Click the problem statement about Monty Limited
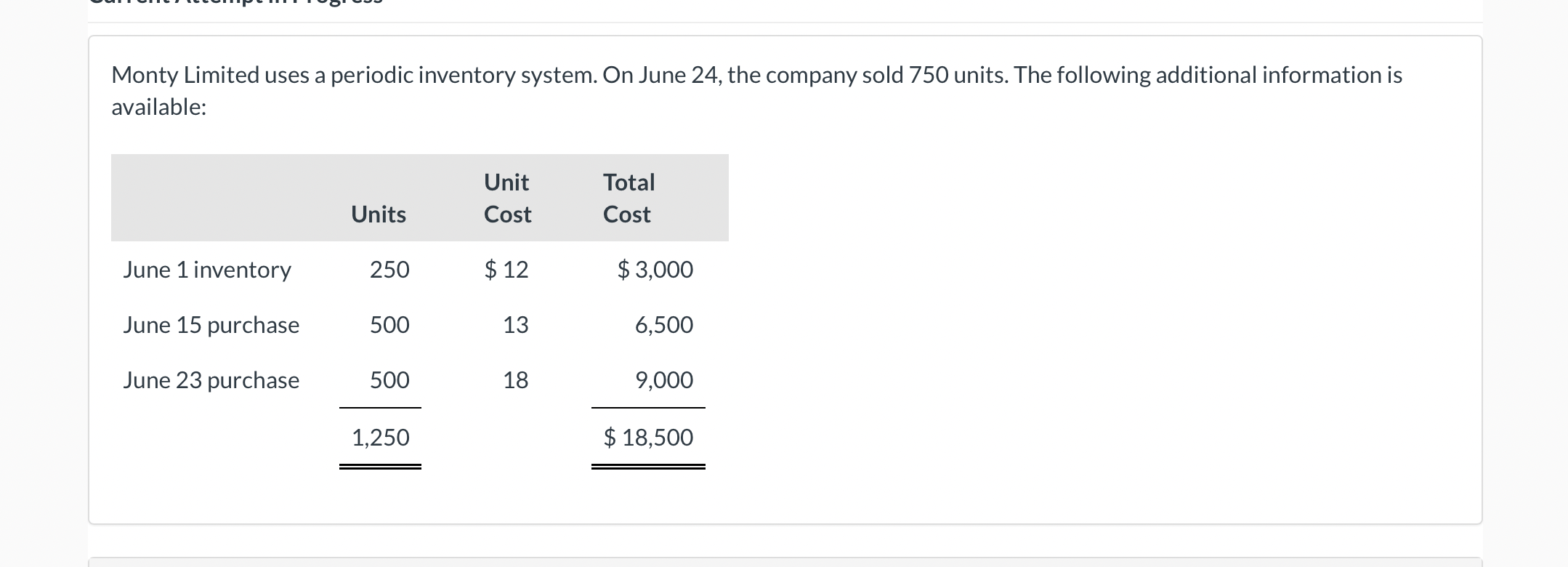Screen dimensions: 1568x567 coord(756,76)
